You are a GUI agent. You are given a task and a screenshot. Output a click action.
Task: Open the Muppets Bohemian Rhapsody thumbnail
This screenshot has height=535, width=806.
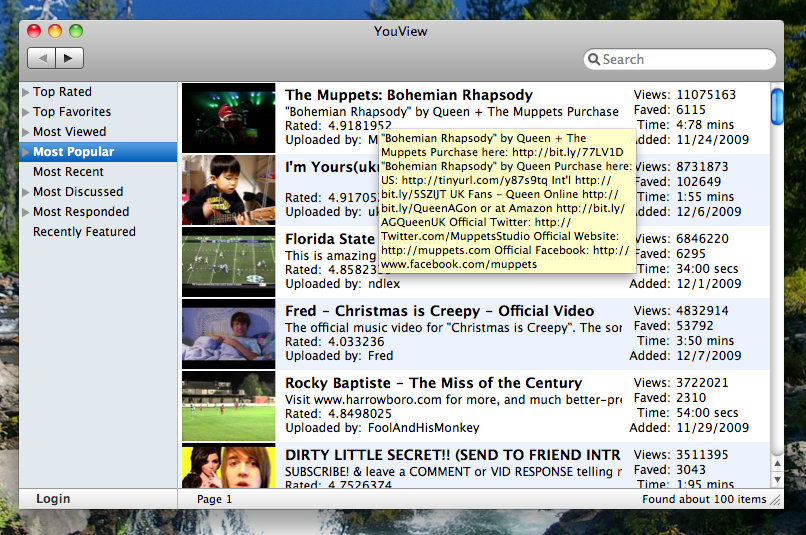point(229,118)
